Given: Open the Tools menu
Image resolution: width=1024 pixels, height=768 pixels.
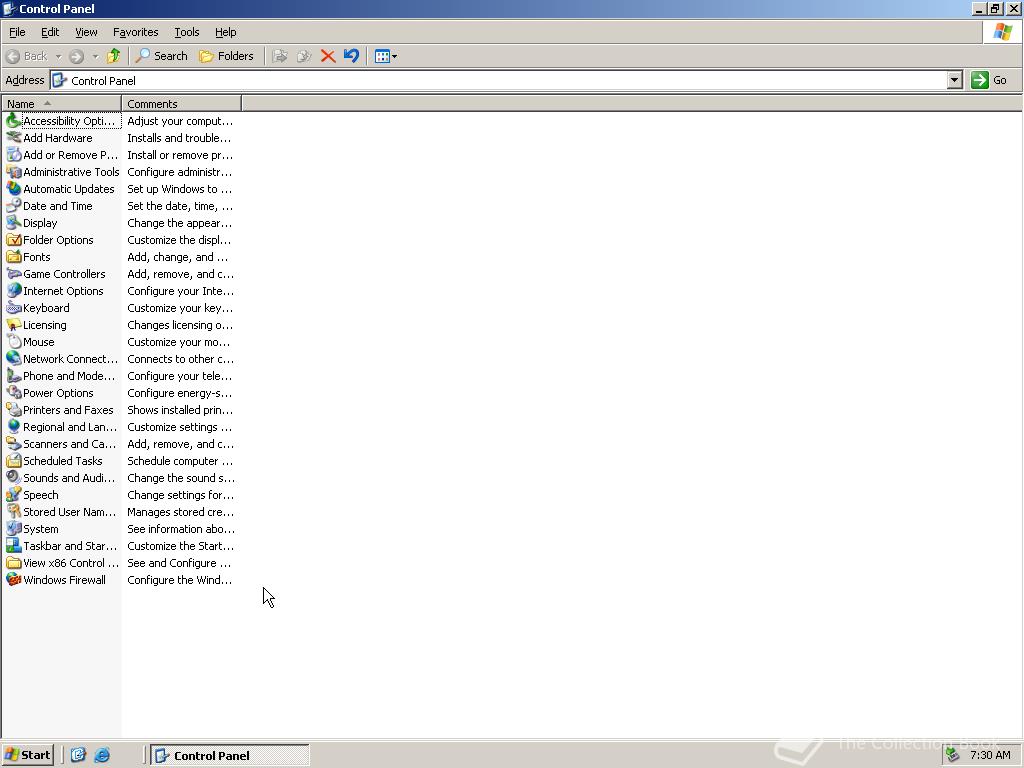Looking at the screenshot, I should coord(186,32).
